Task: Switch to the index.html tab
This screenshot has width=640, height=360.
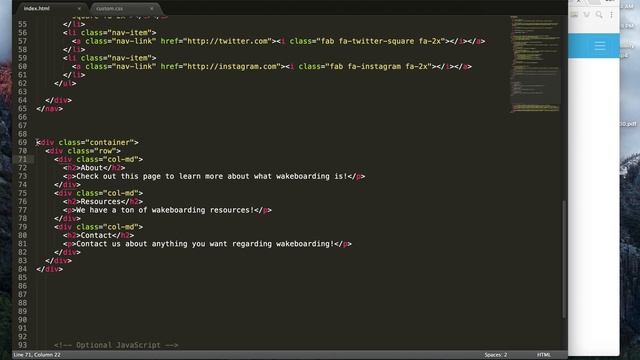Action: click(37, 8)
